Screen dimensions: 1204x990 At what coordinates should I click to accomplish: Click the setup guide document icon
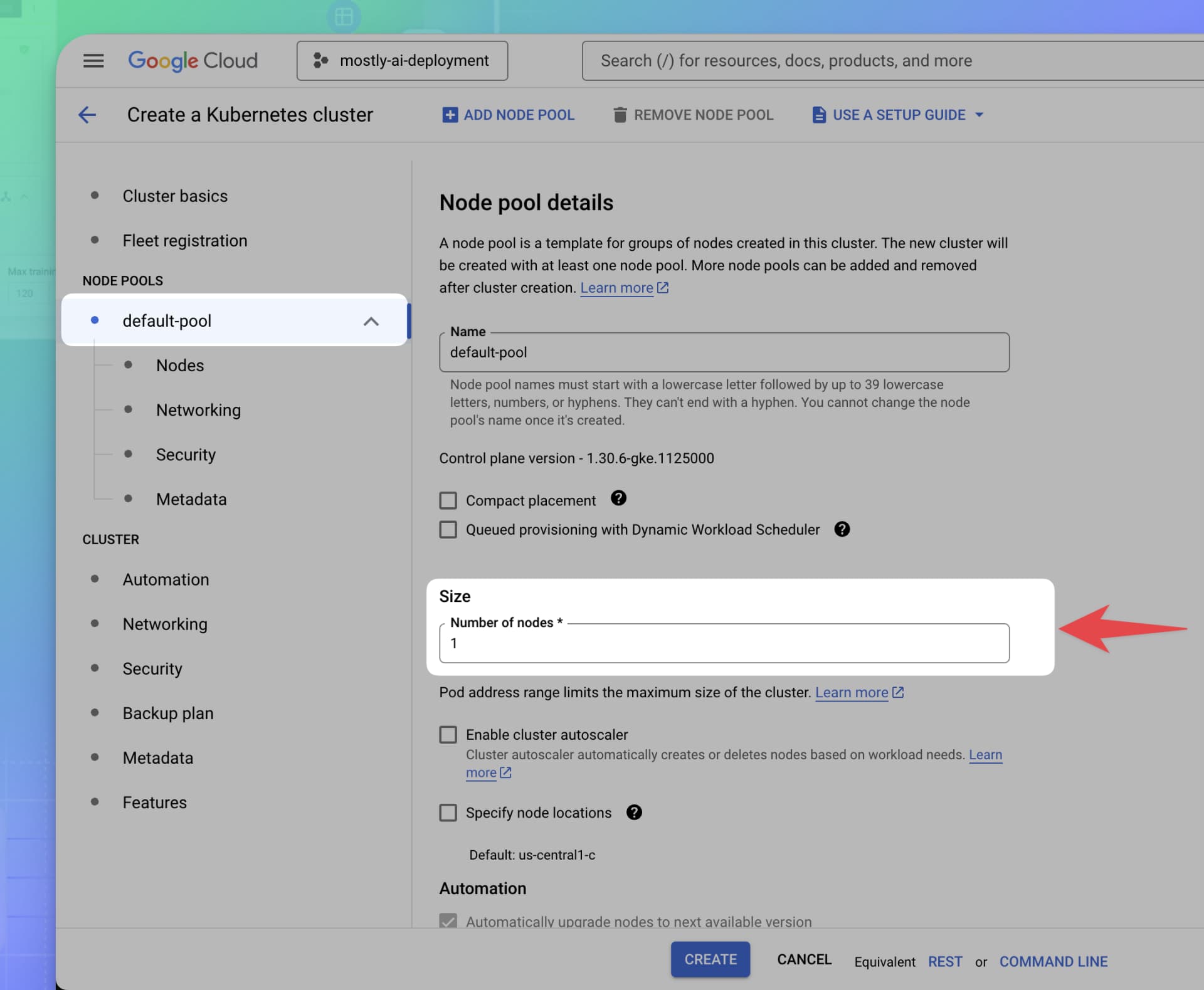[818, 115]
